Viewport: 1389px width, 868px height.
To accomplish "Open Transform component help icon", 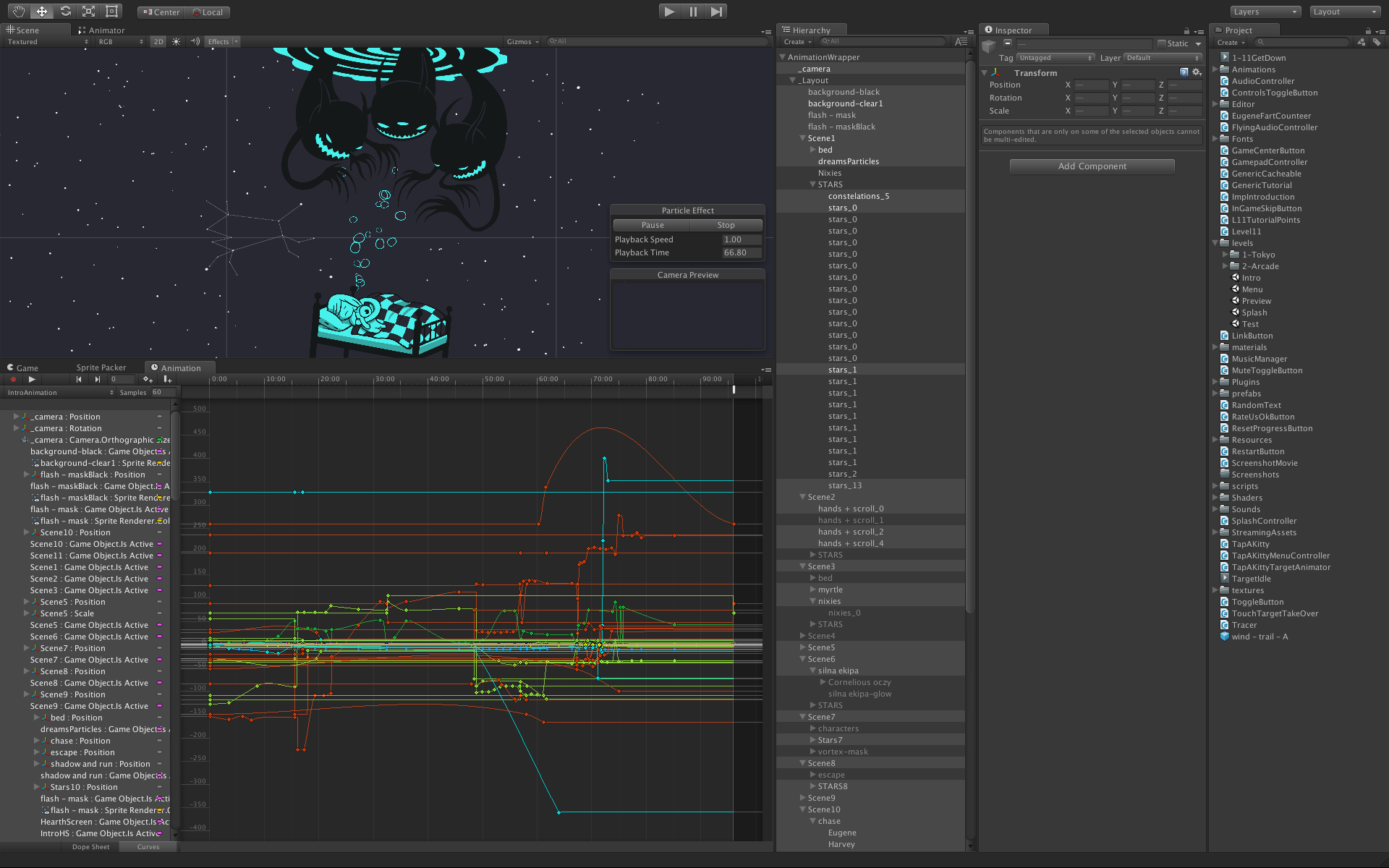I will click(1184, 72).
